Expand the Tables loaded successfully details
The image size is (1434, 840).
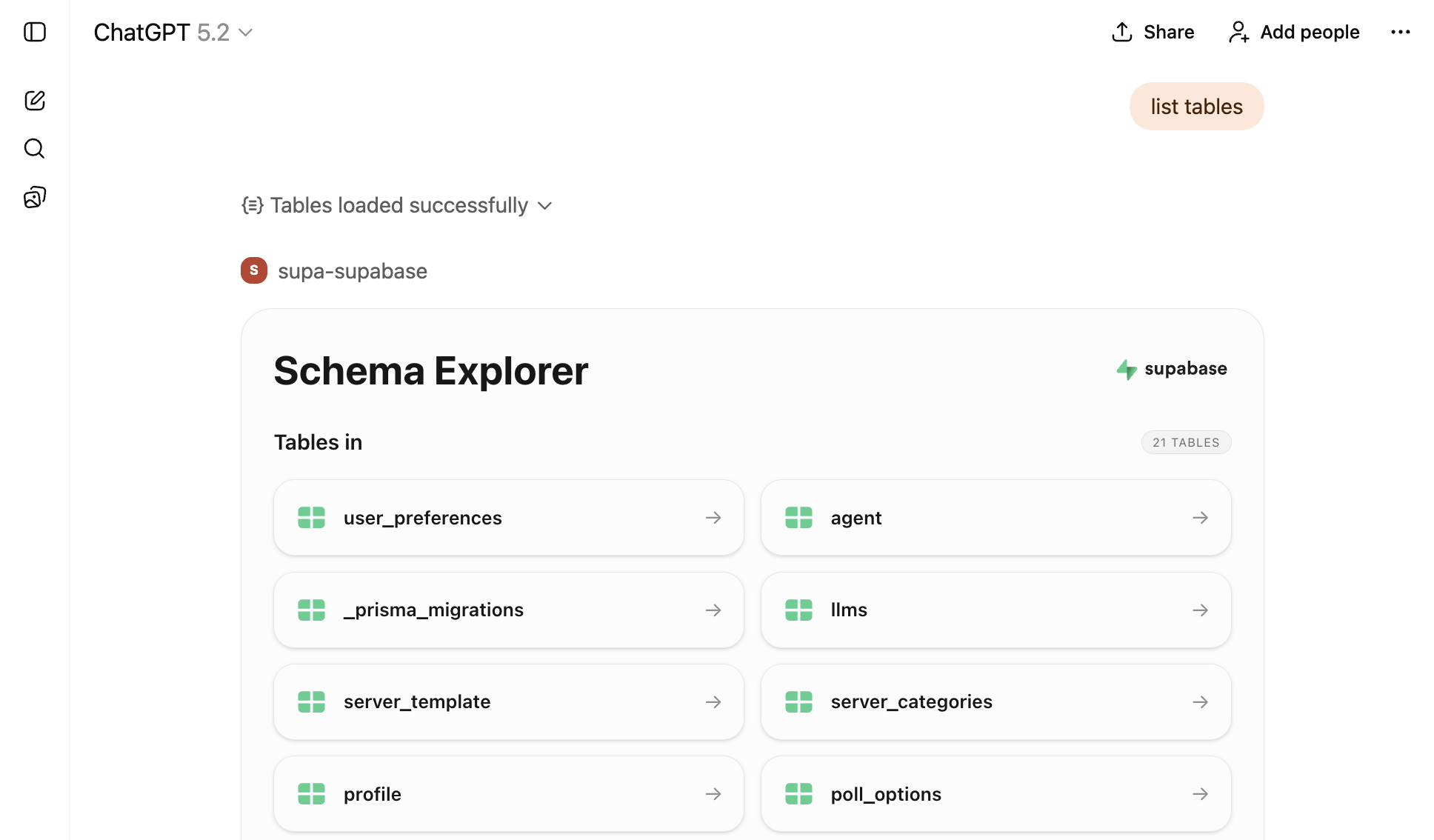click(398, 205)
